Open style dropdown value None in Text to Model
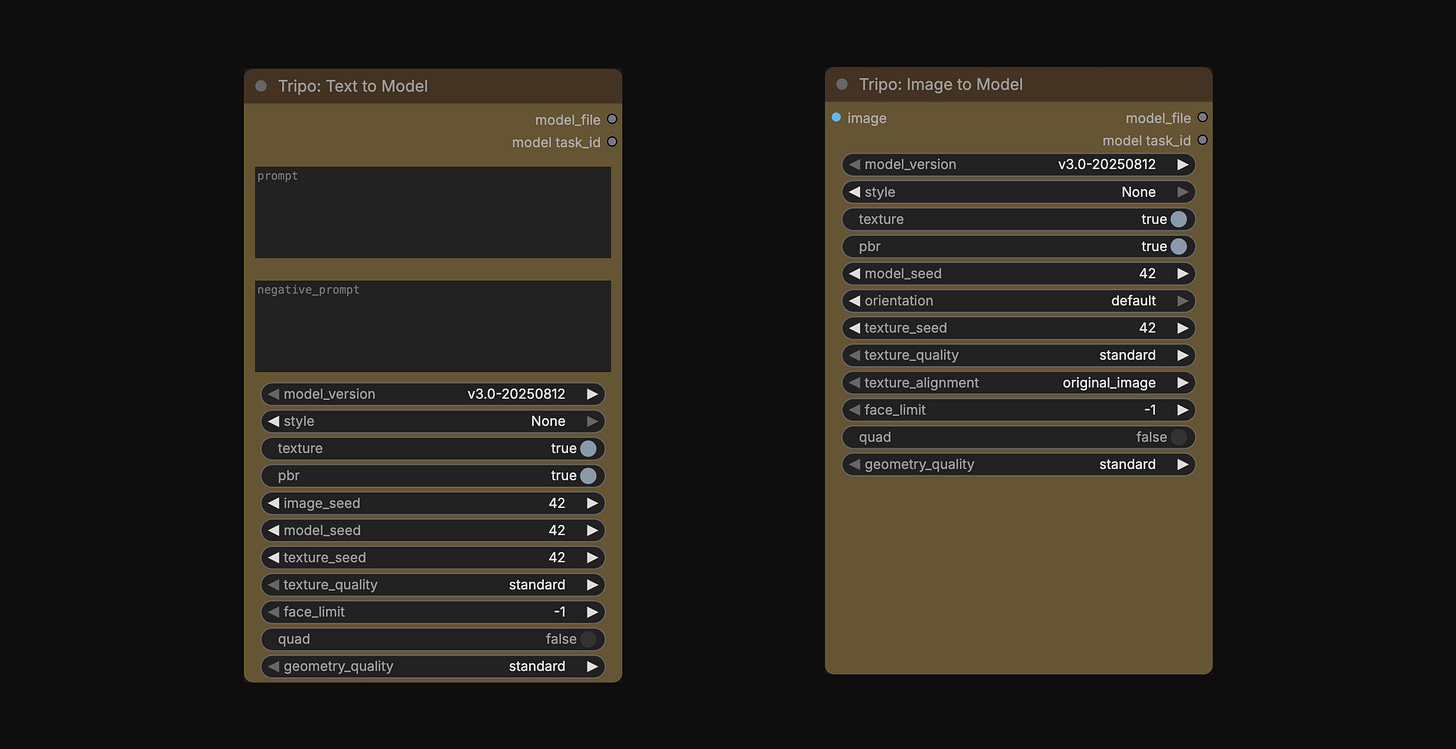The image size is (1456, 749). pos(548,421)
